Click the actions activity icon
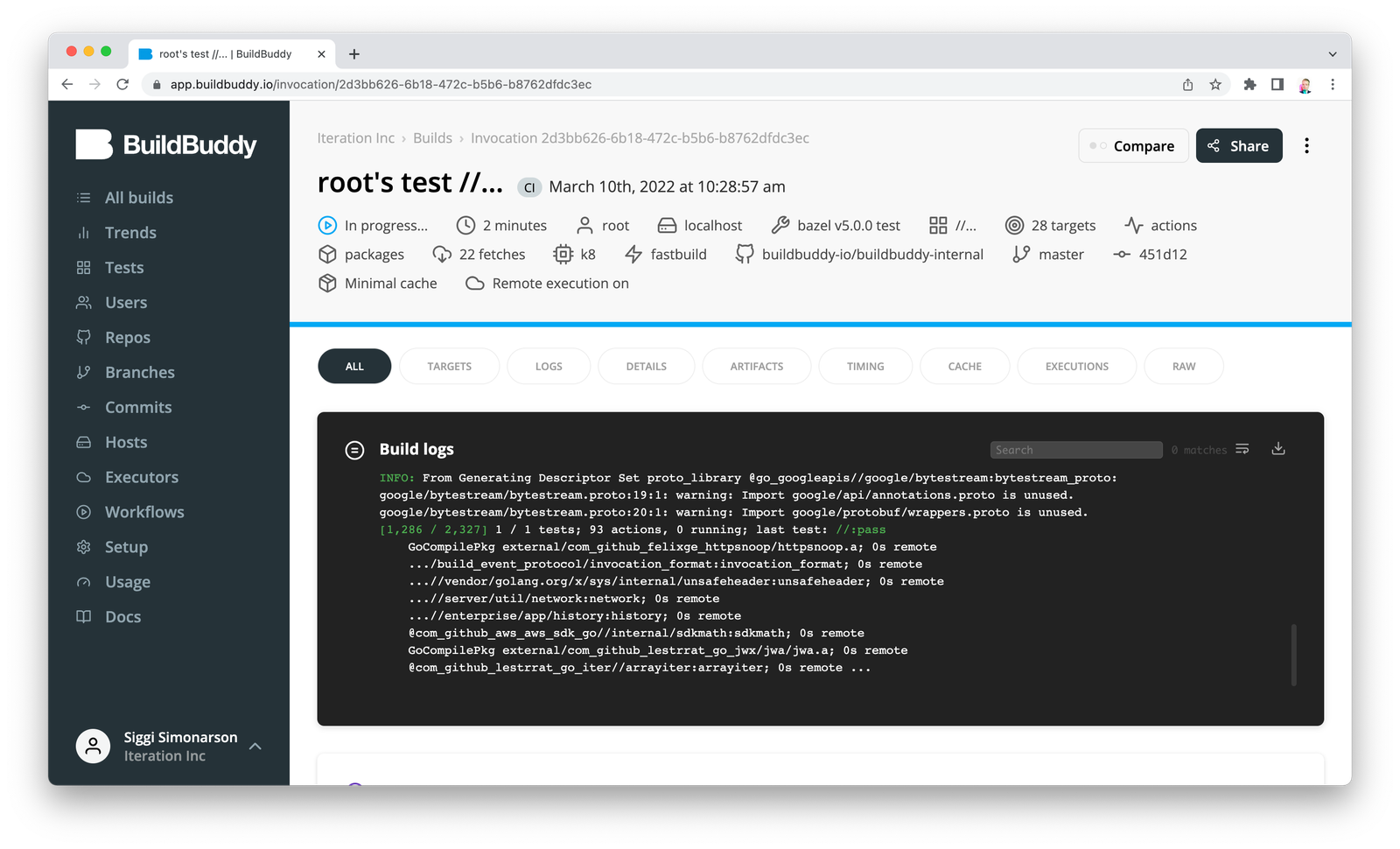The width and height of the screenshot is (1400, 849). 1134,226
